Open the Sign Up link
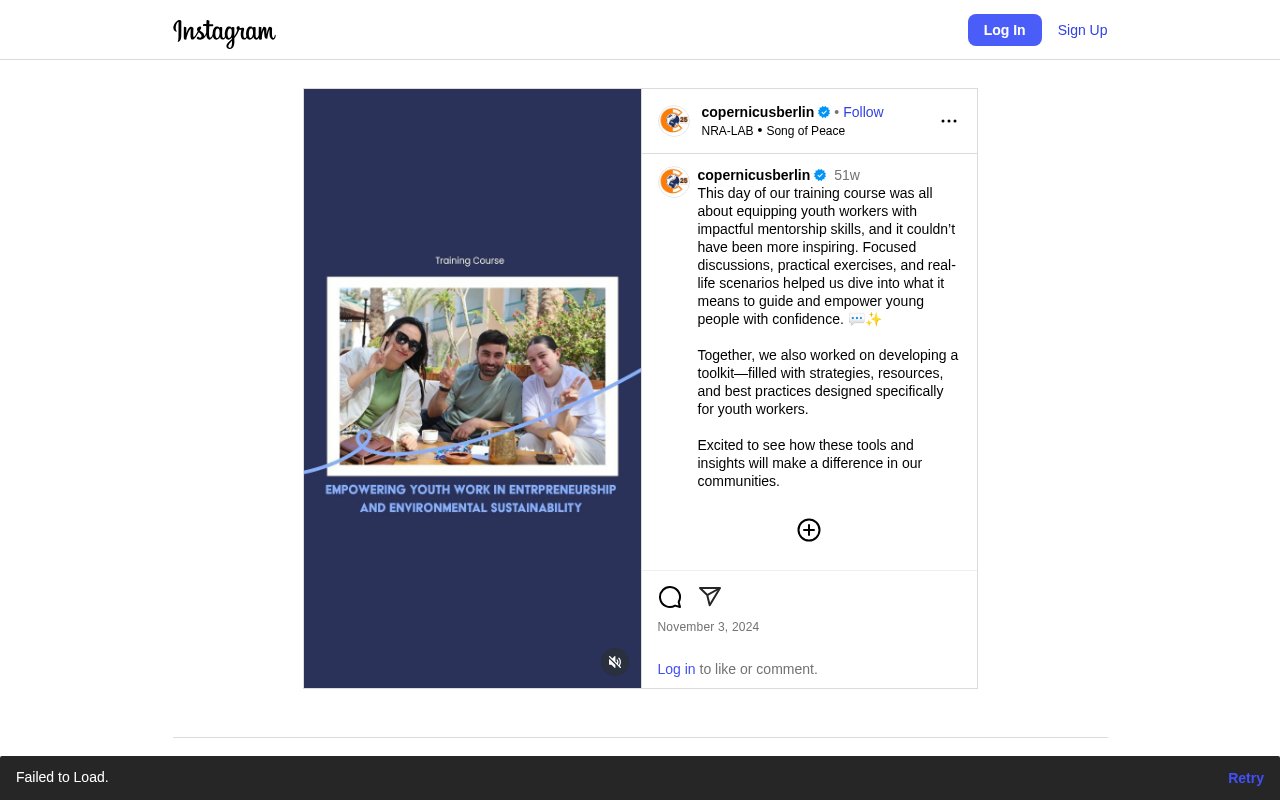 point(1082,30)
